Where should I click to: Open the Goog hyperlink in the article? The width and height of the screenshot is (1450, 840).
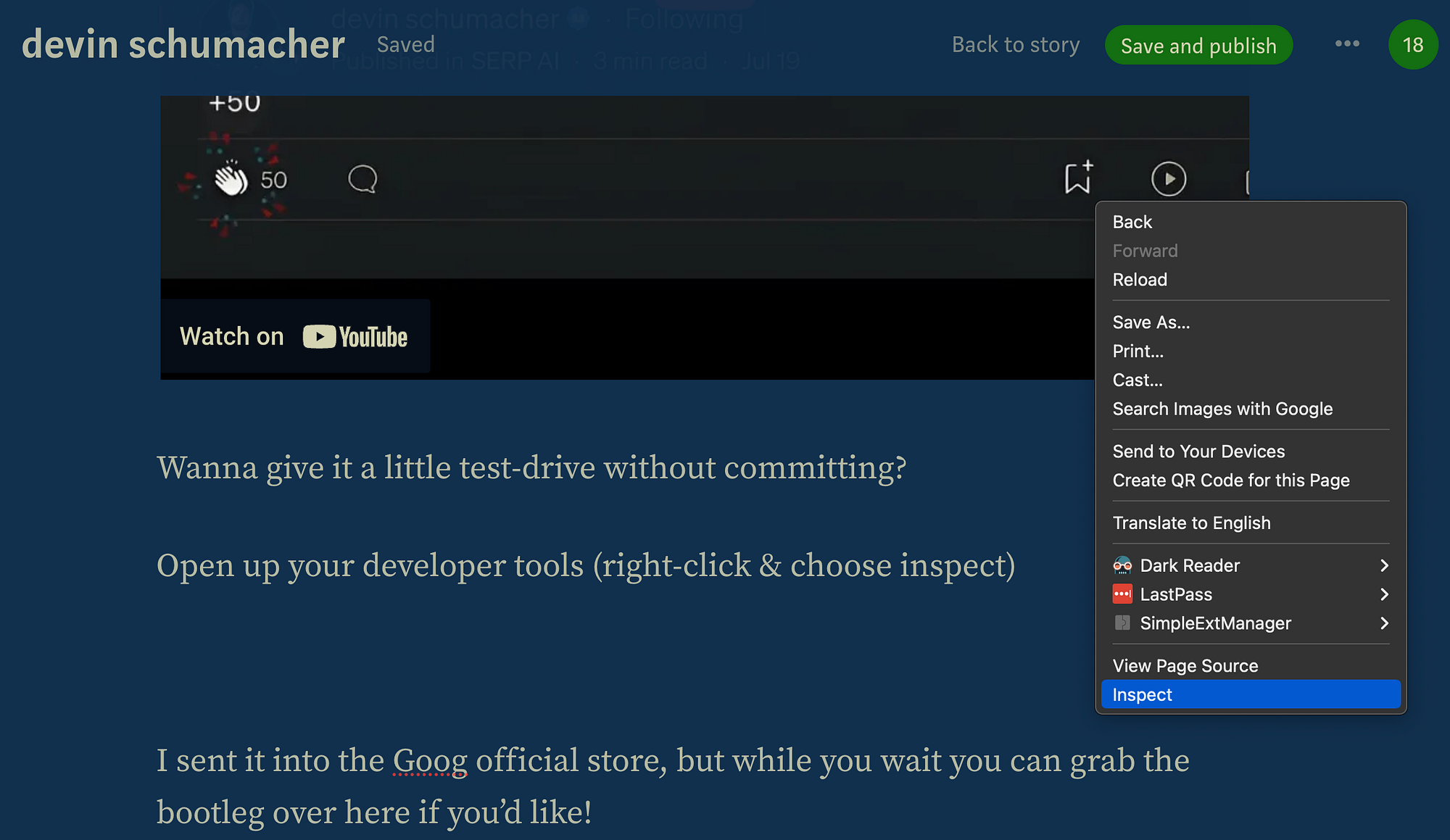pos(429,760)
